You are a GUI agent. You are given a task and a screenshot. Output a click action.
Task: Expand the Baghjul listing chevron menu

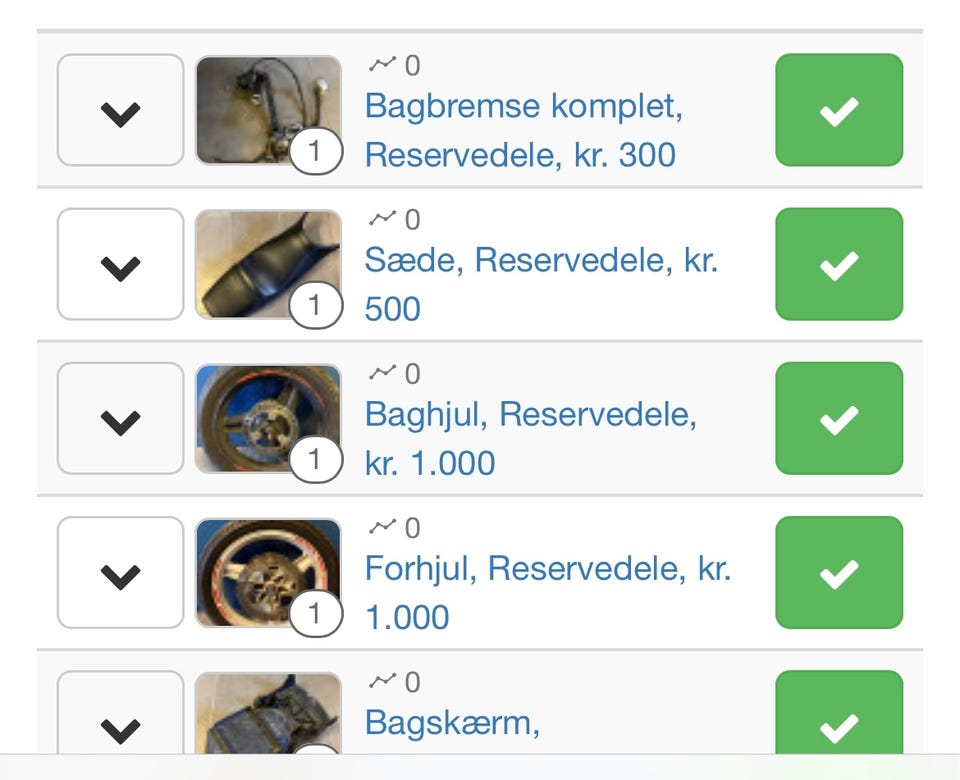(x=120, y=418)
